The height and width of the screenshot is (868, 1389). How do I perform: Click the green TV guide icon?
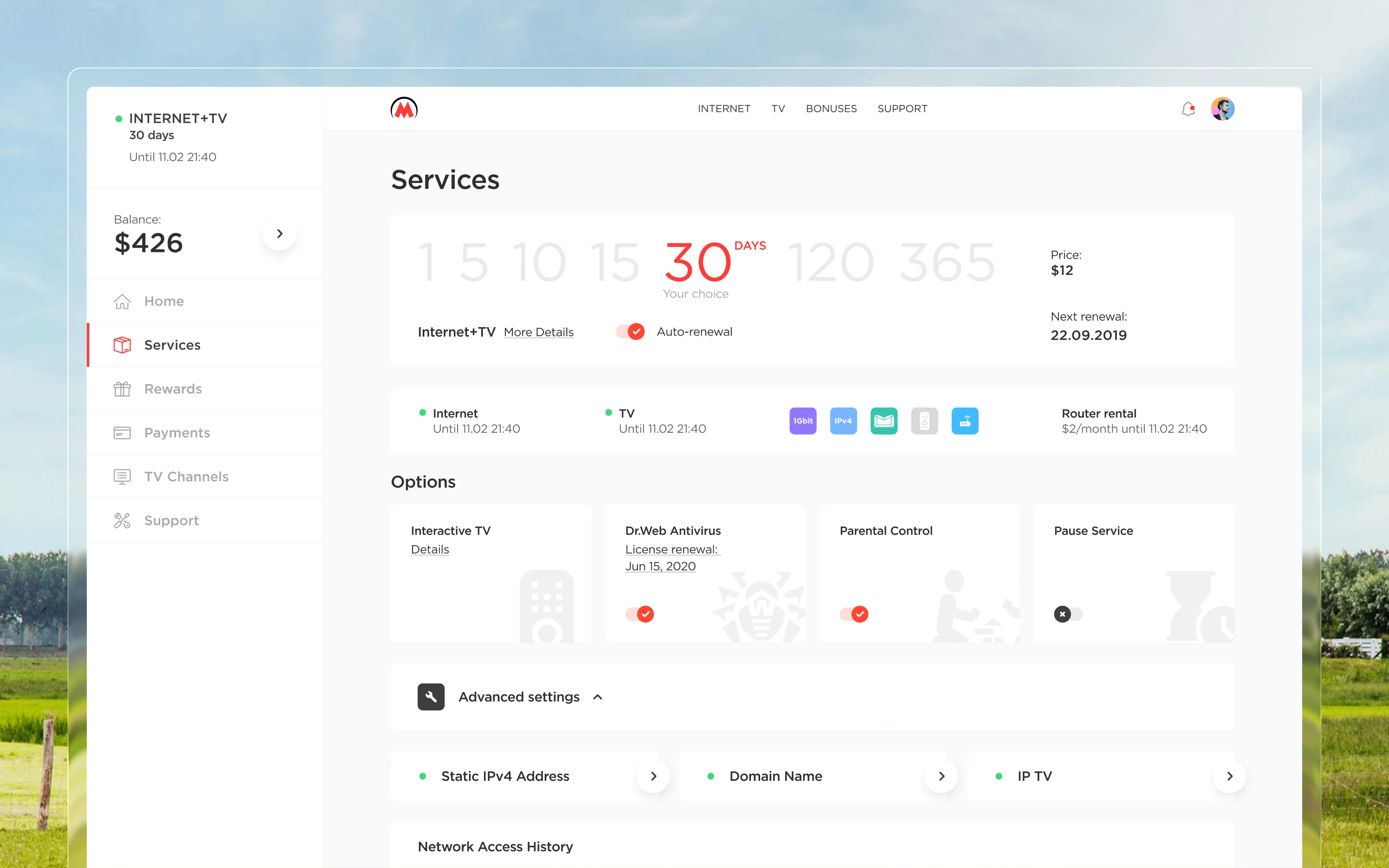pos(884,421)
